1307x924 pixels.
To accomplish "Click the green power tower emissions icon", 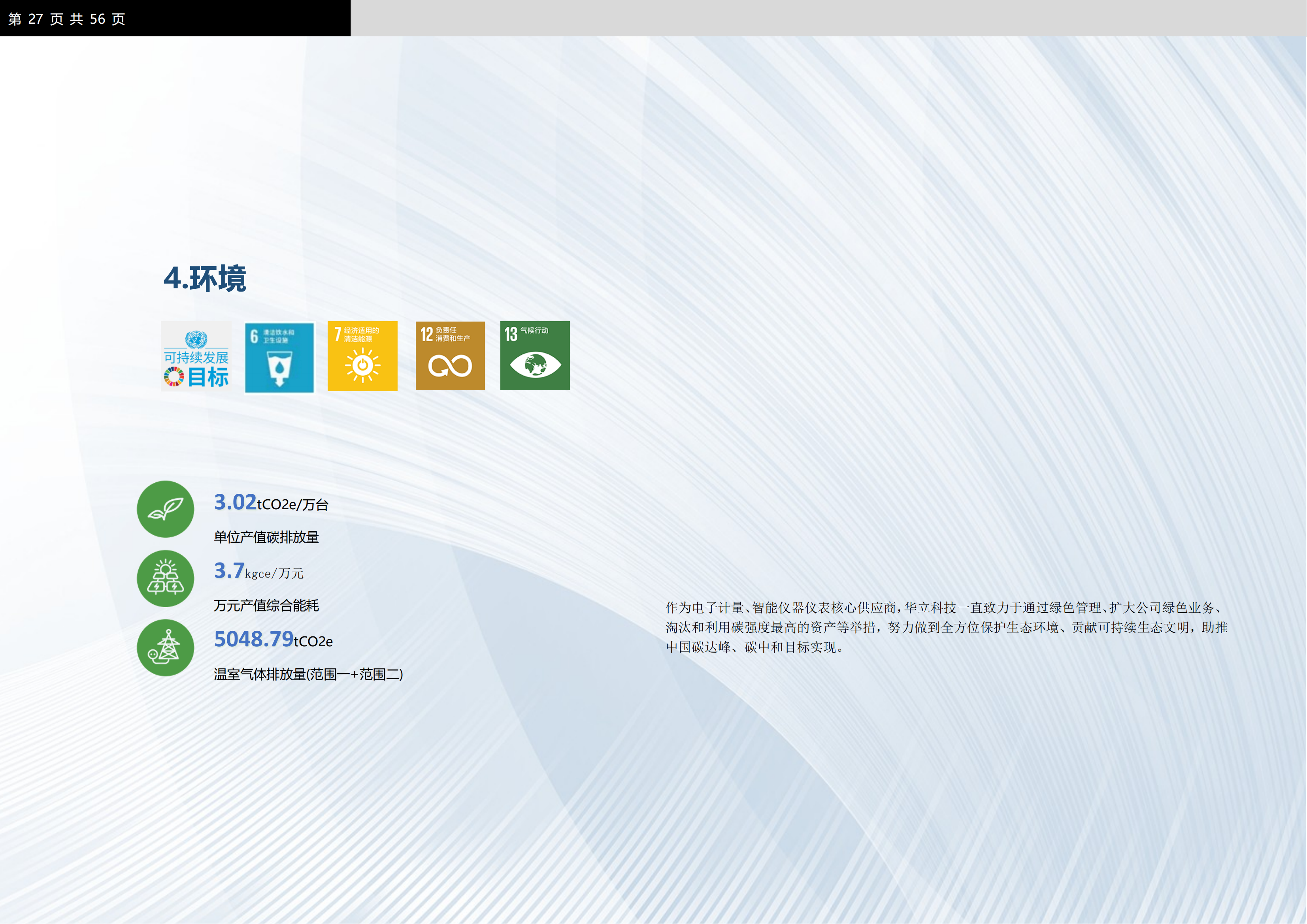I will pos(165,647).
